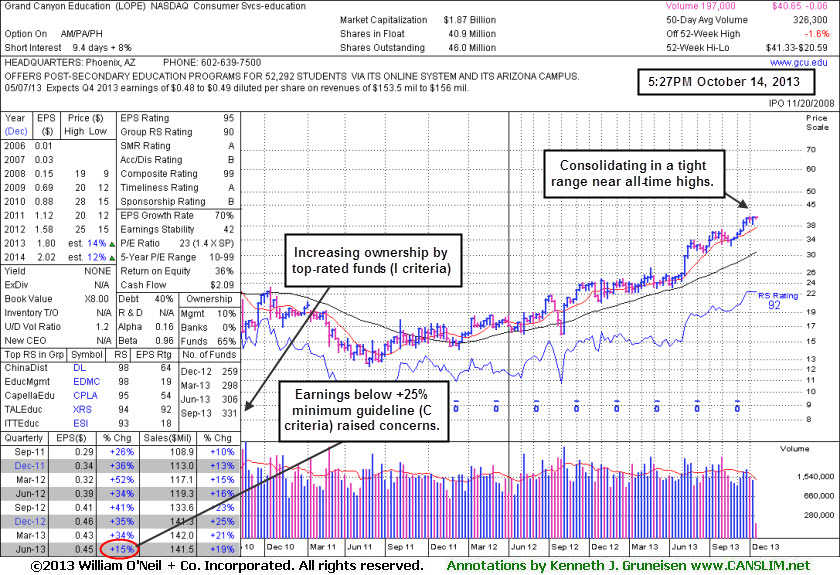Click the IPO 11/20/2008 date

click(801, 103)
